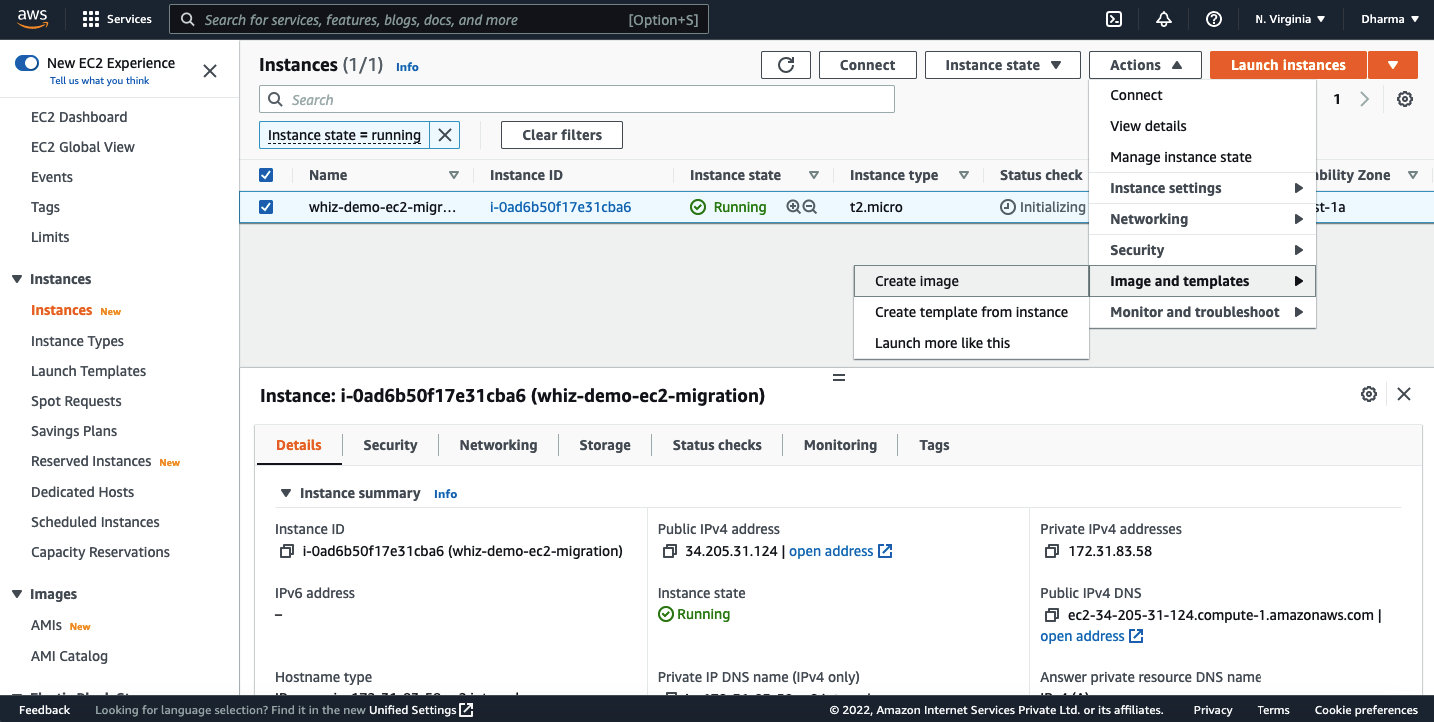
Task: Click the Connect button in toolbar
Action: click(867, 65)
